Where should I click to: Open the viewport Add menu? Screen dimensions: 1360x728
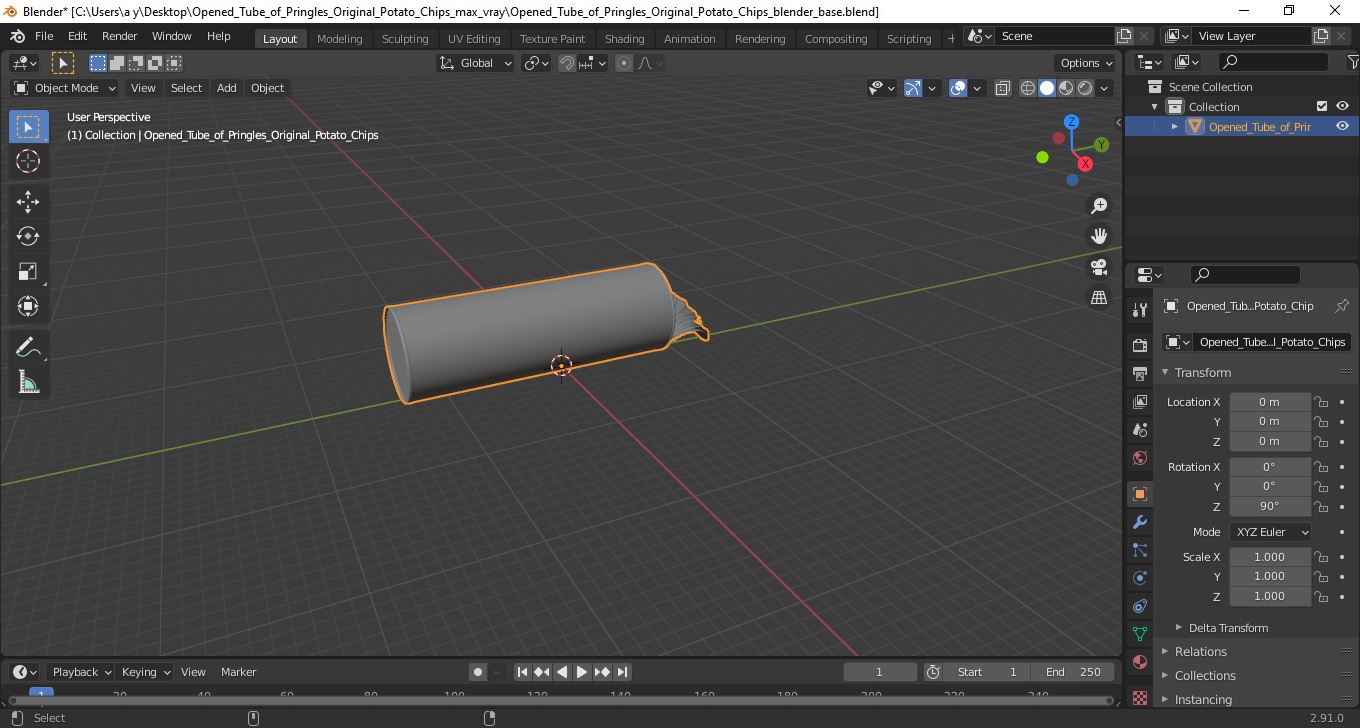[x=227, y=88]
